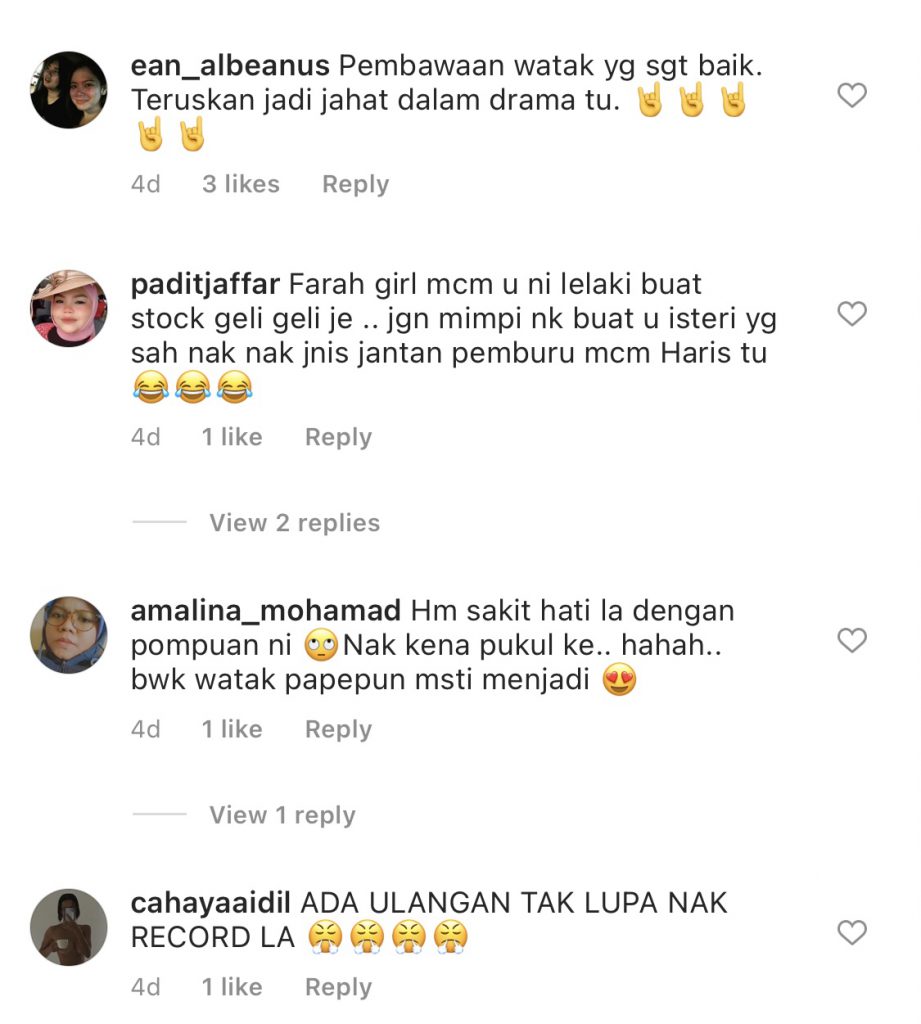The image size is (921, 1024).
Task: Reply to ean_albeanus's comment
Action: click(x=355, y=184)
